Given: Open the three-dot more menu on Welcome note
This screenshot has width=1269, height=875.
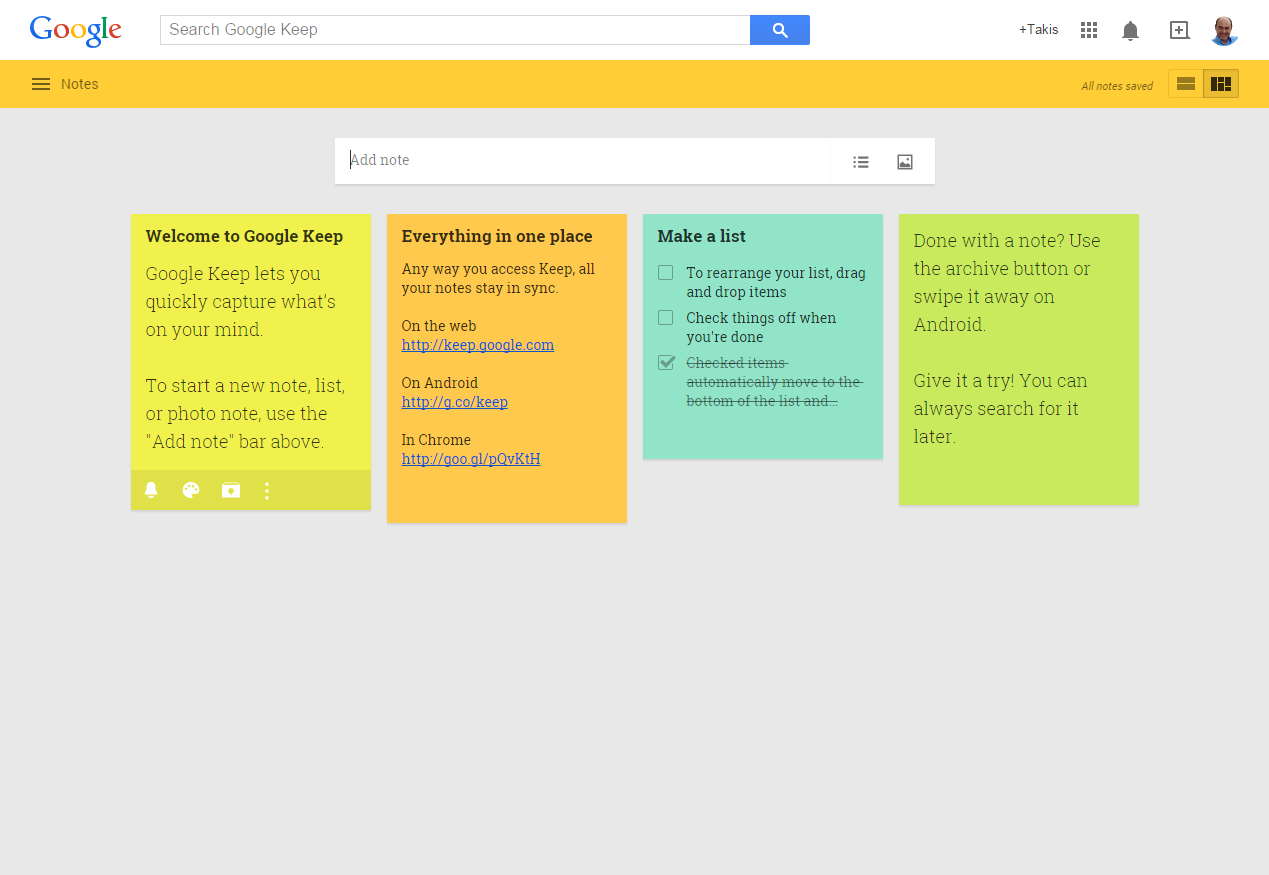Looking at the screenshot, I should tap(267, 490).
